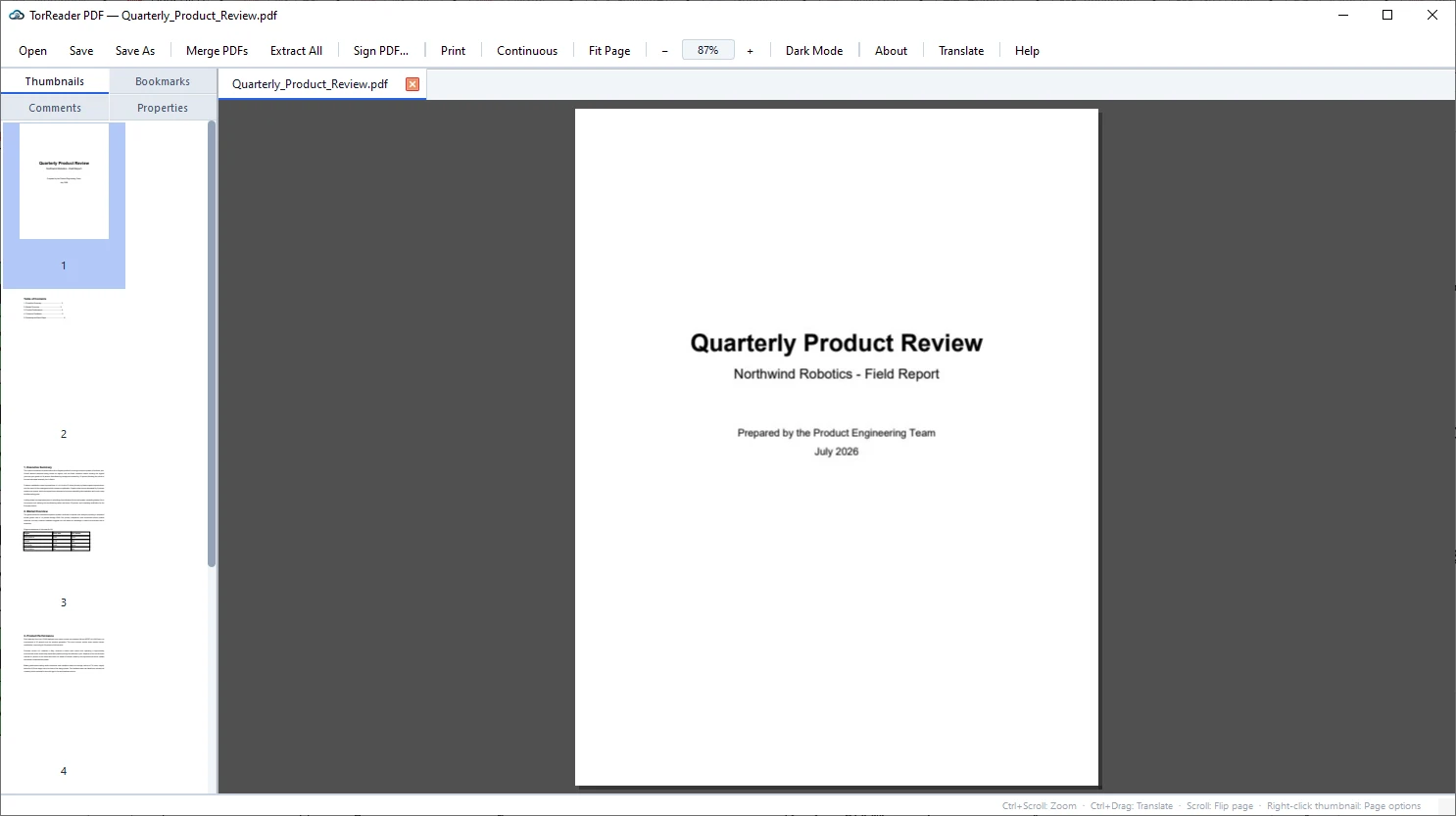The height and width of the screenshot is (816, 1456).
Task: Select the Thumbnails tab
Action: click(x=55, y=81)
